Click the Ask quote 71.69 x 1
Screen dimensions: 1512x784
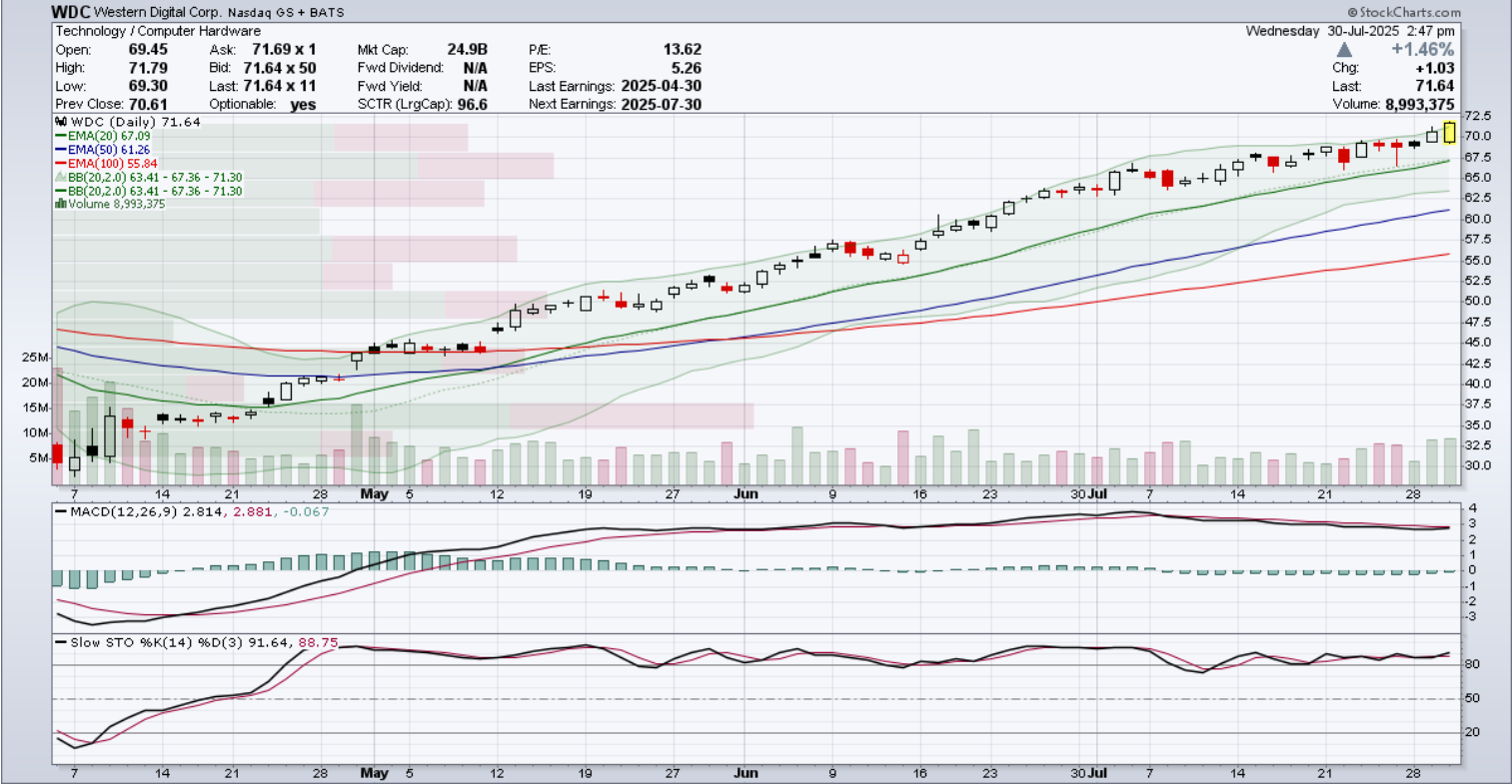pyautogui.click(x=284, y=49)
